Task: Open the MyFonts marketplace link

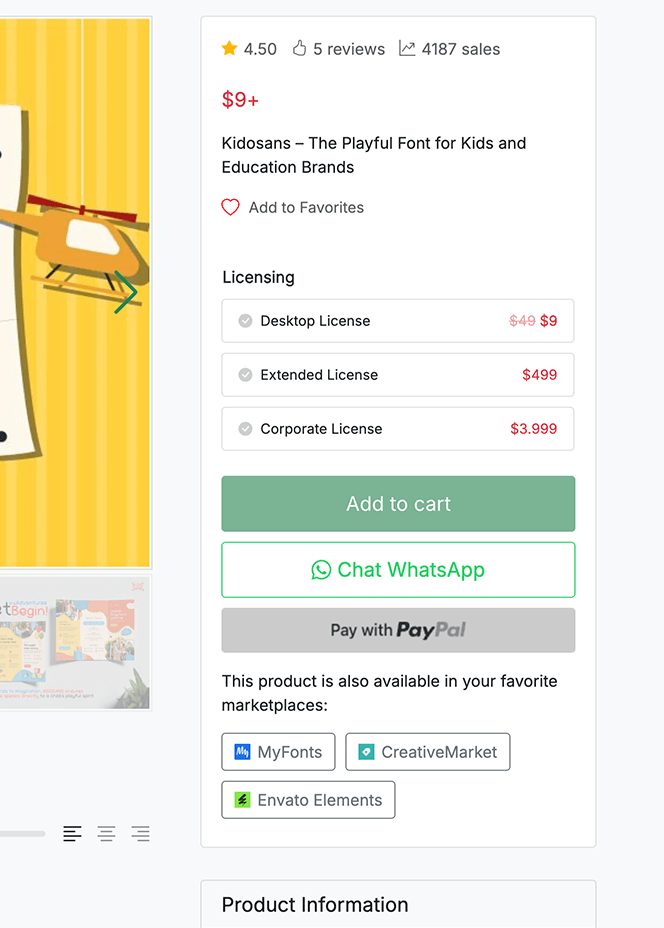Action: point(278,752)
